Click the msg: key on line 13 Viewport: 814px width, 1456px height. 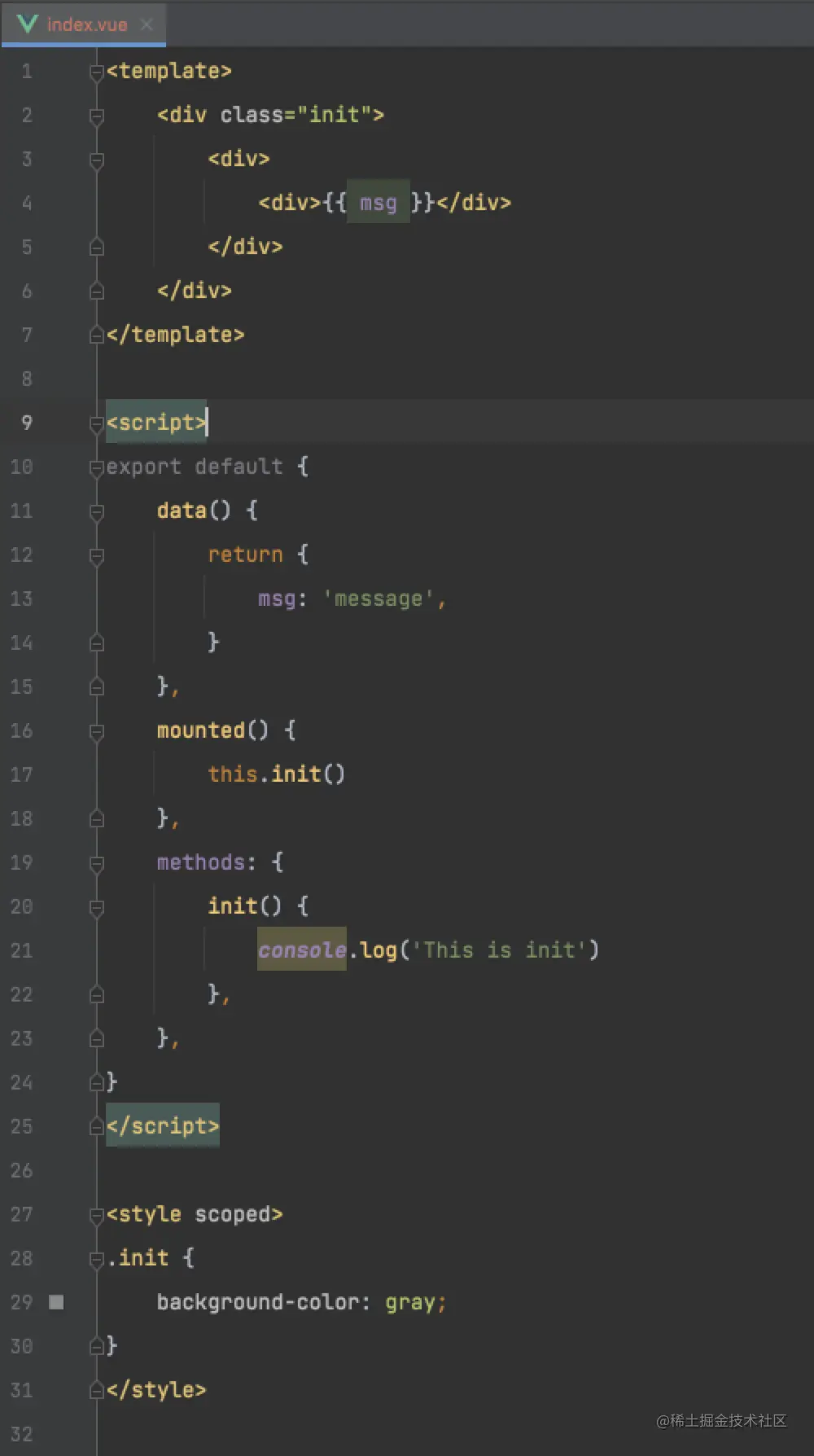(282, 599)
